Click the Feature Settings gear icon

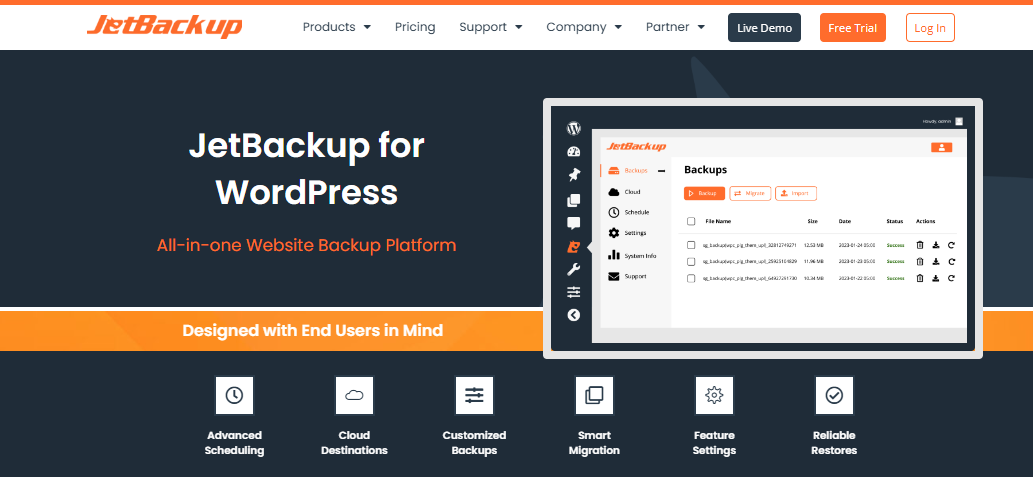[714, 395]
